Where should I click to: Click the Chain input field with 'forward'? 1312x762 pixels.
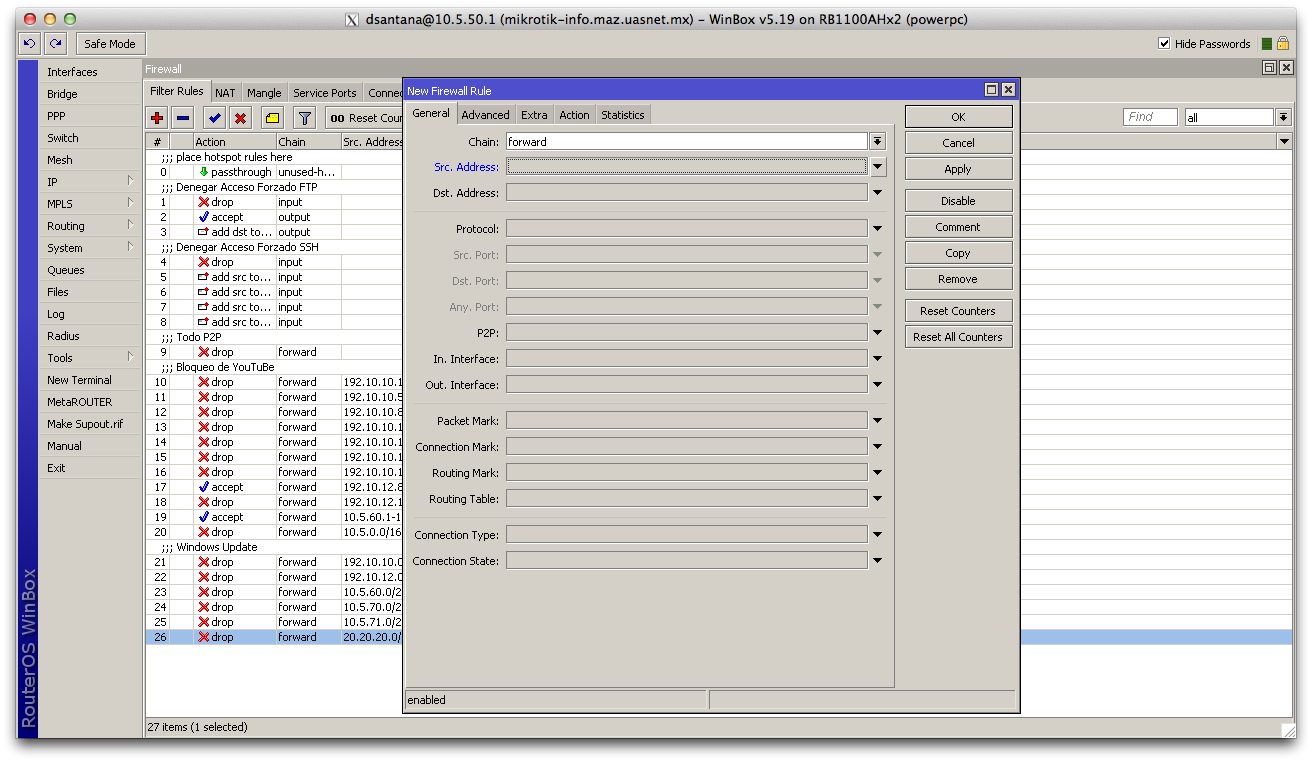tap(686, 142)
